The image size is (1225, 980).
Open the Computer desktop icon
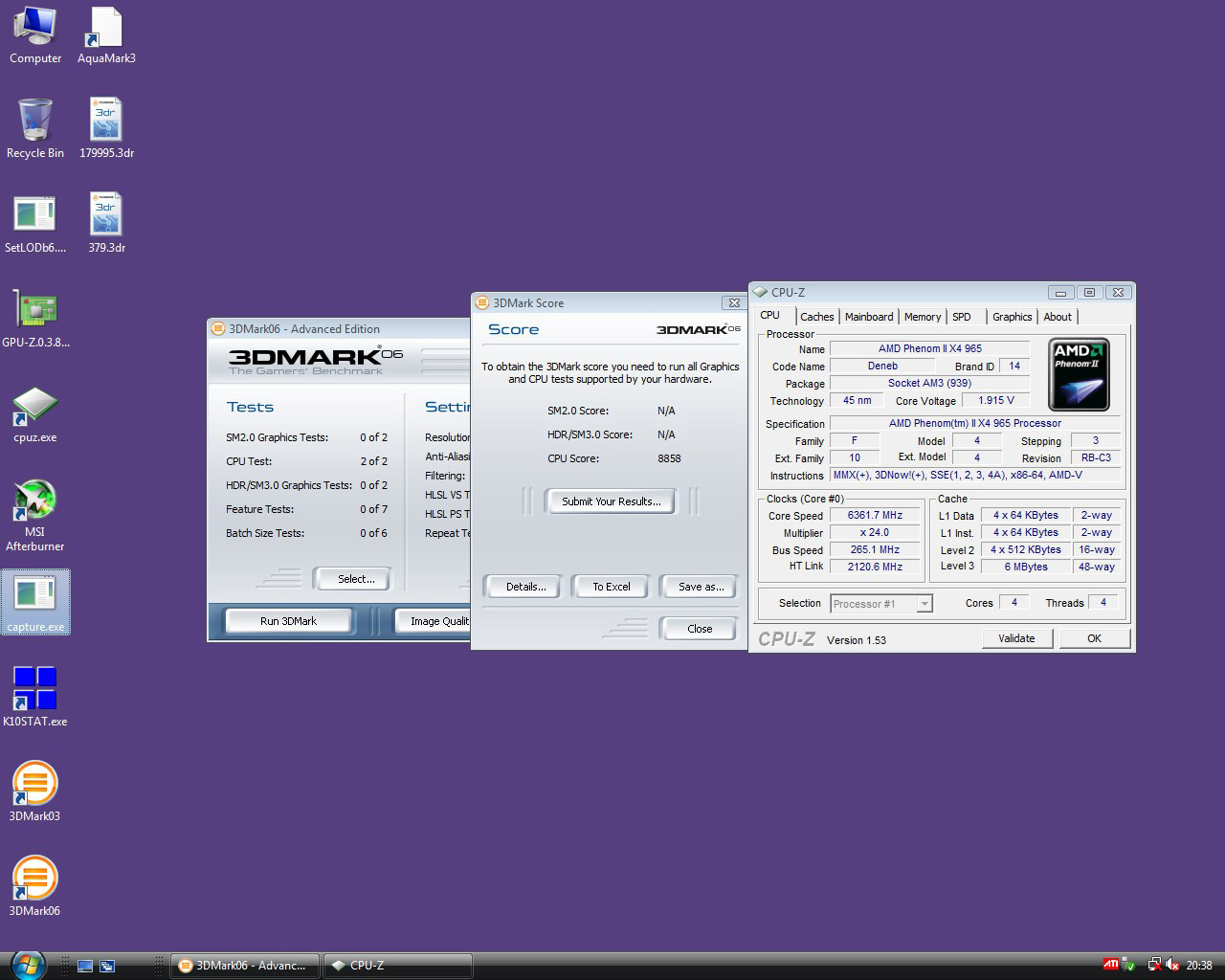click(35, 35)
